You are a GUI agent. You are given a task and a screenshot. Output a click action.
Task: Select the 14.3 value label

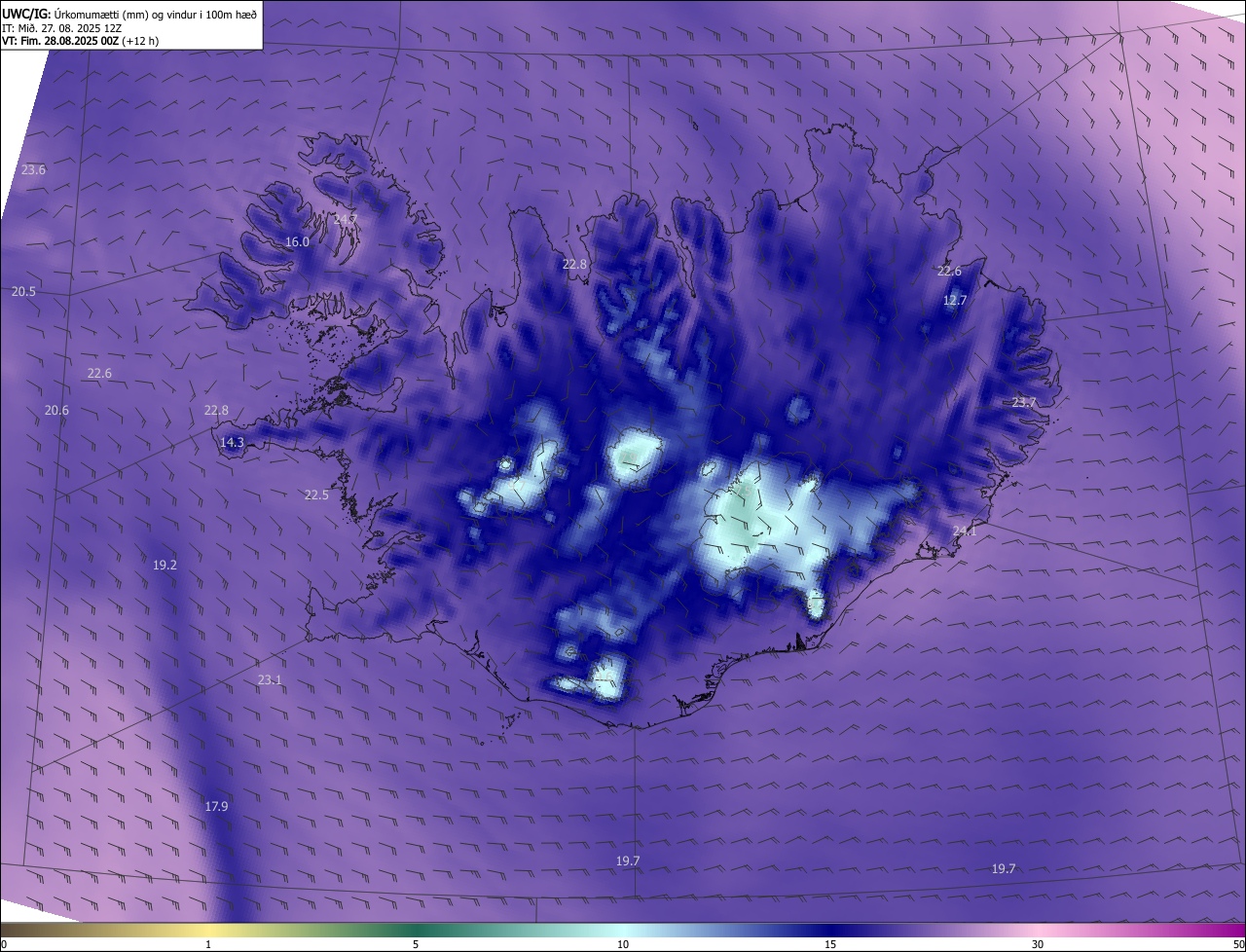point(232,442)
